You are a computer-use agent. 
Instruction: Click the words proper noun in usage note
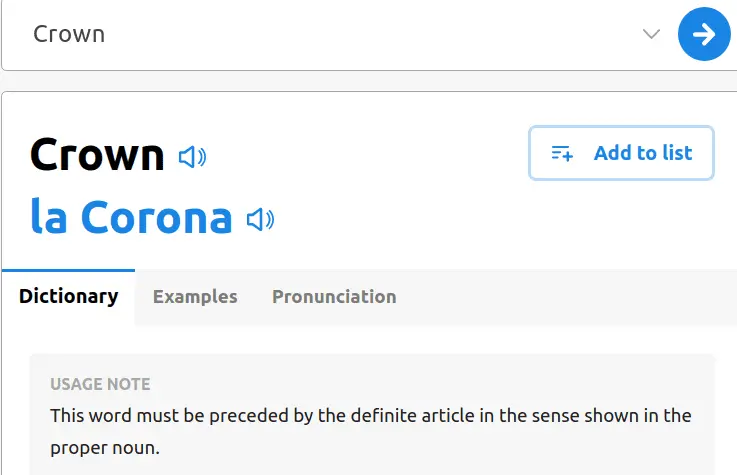pyautogui.click(x=104, y=447)
